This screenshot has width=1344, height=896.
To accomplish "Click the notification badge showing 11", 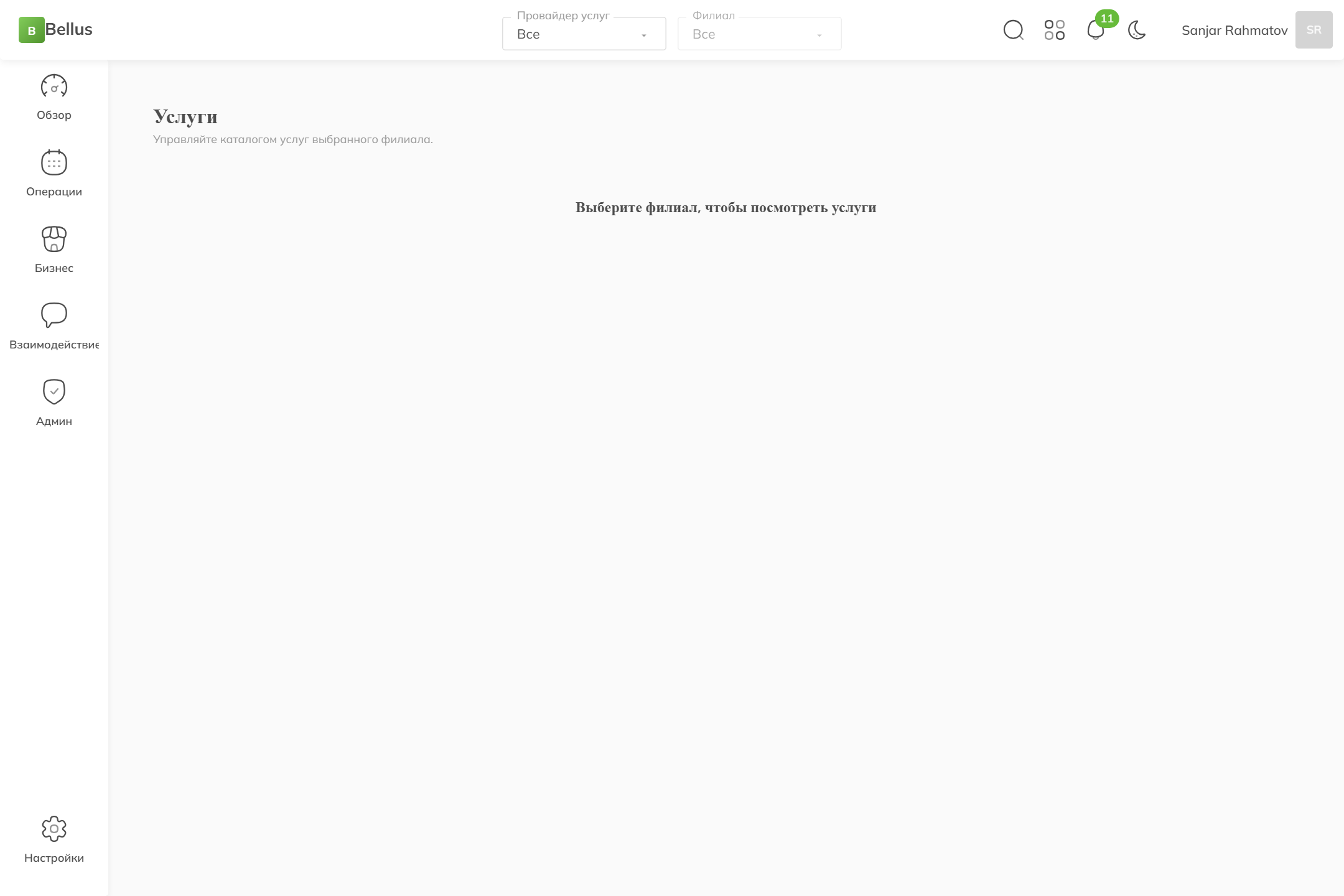I will [1107, 19].
